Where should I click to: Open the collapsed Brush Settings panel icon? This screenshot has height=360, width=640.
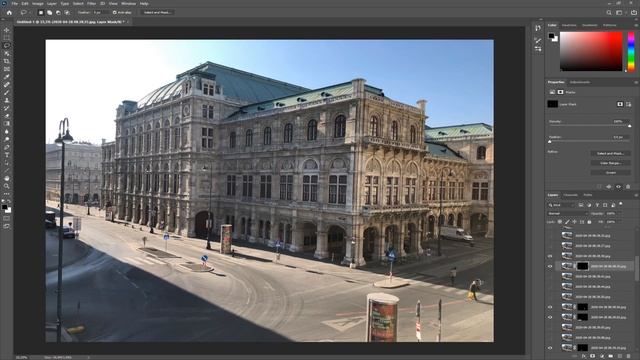538,40
